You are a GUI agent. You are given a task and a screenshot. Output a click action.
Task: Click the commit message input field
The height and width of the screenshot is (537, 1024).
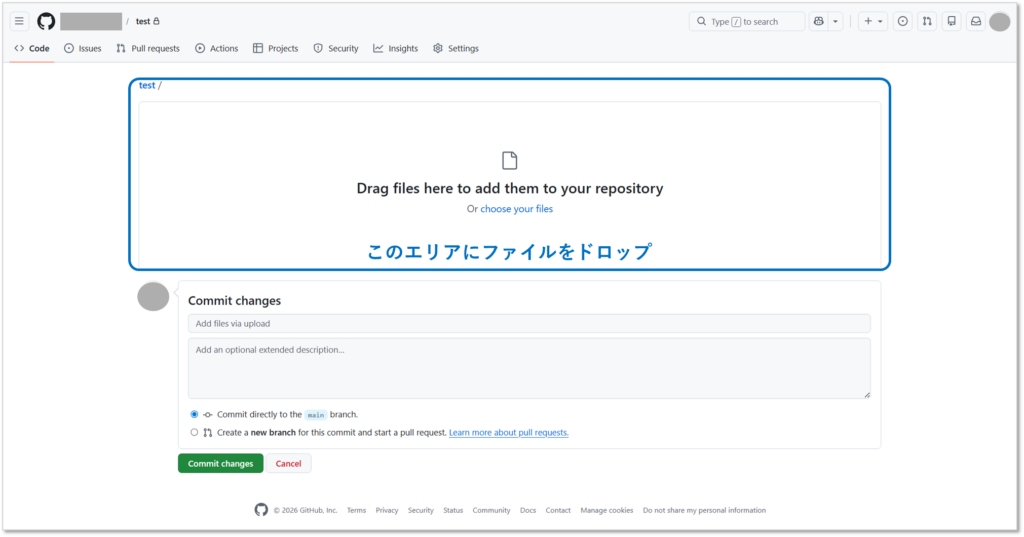(529, 323)
